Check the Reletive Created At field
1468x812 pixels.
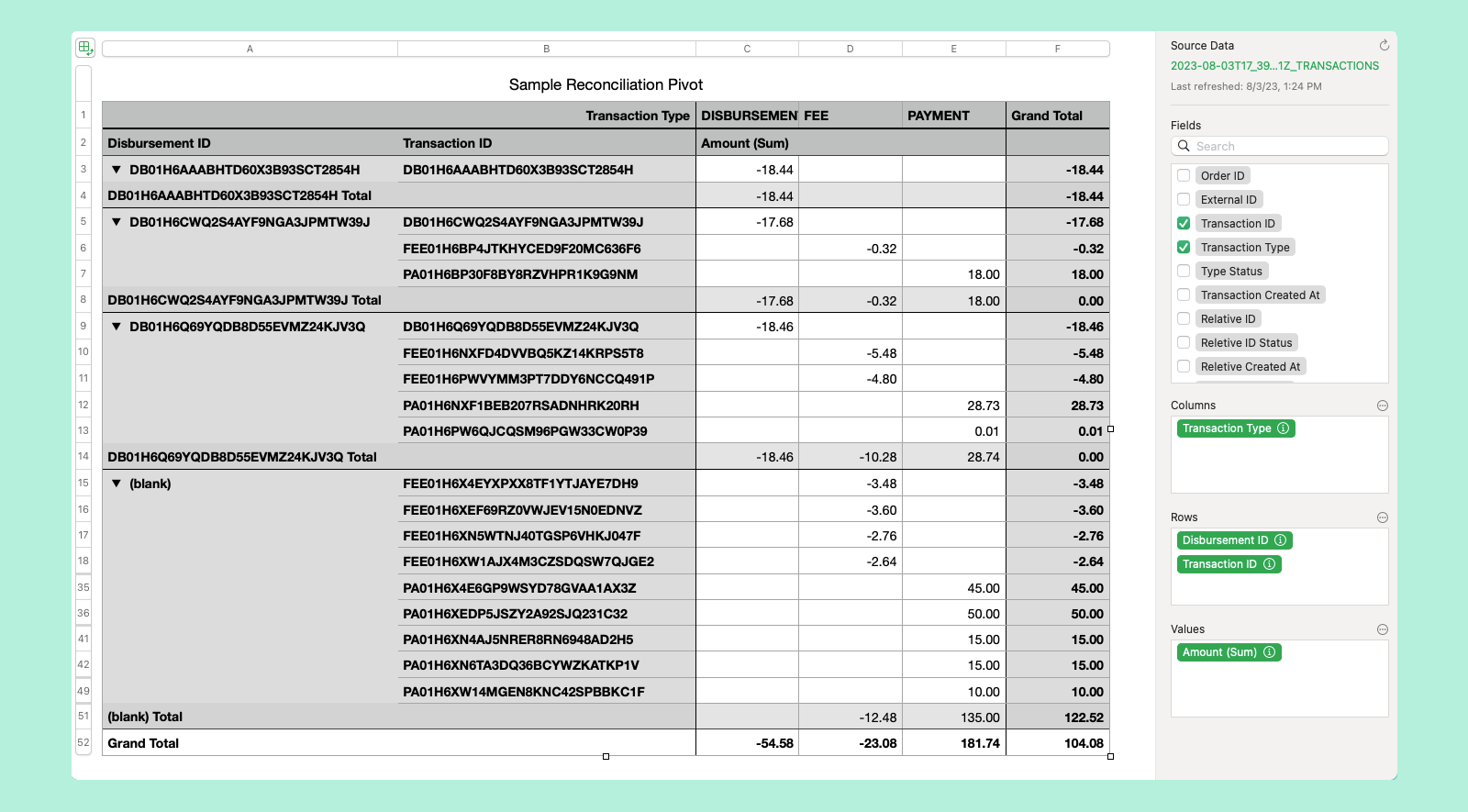[1184, 366]
